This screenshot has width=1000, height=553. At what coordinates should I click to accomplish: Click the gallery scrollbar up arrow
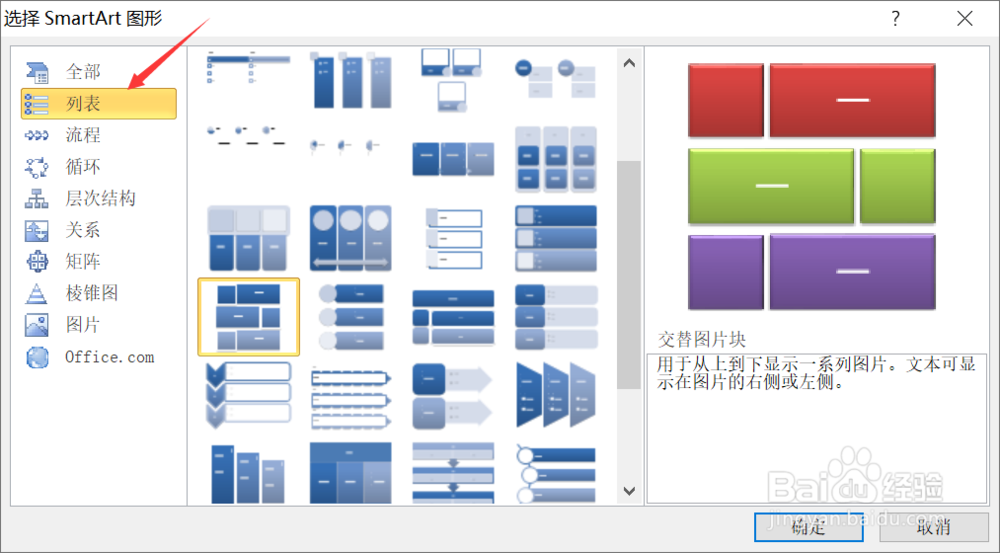point(629,63)
